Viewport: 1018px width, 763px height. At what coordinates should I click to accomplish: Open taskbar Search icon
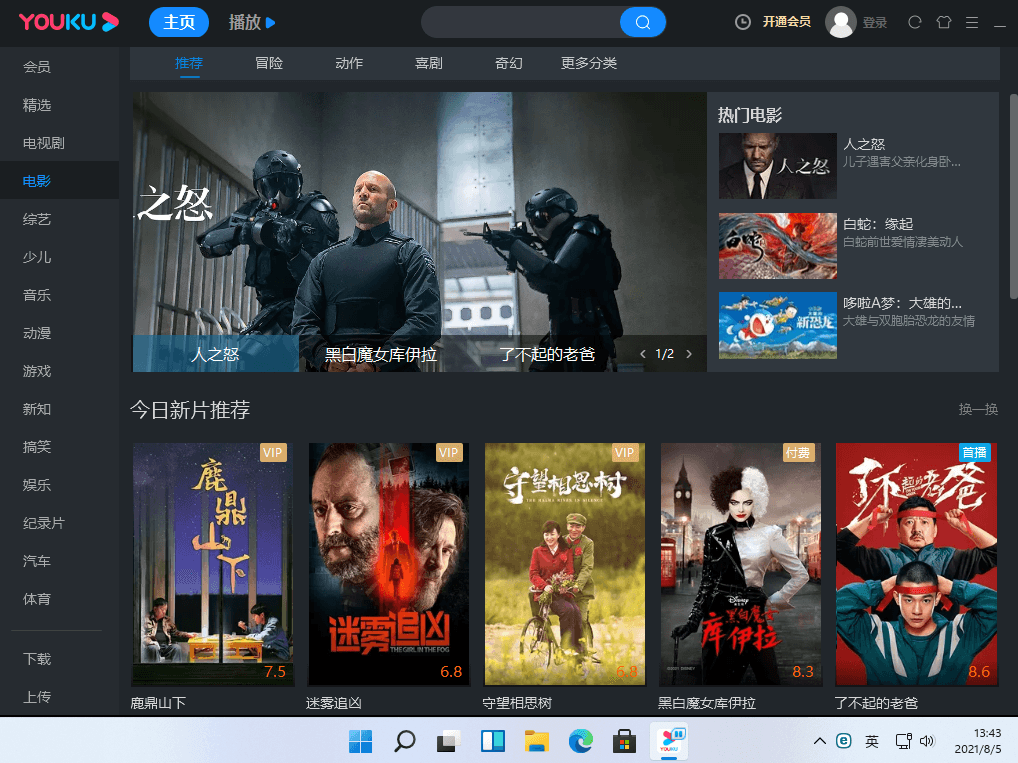(x=404, y=741)
